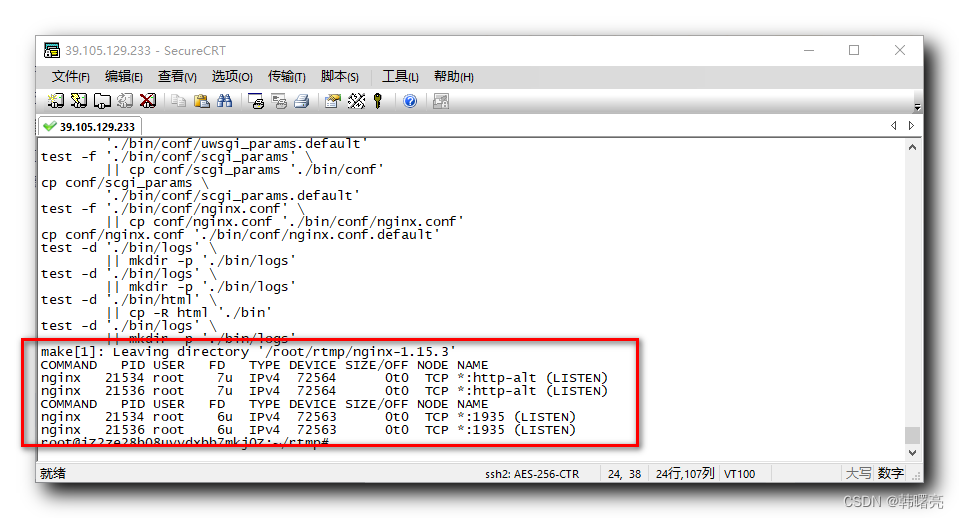Image resolution: width=959 pixels, height=518 pixels.
Task: Click the Print printer icon
Action: [x=301, y=101]
